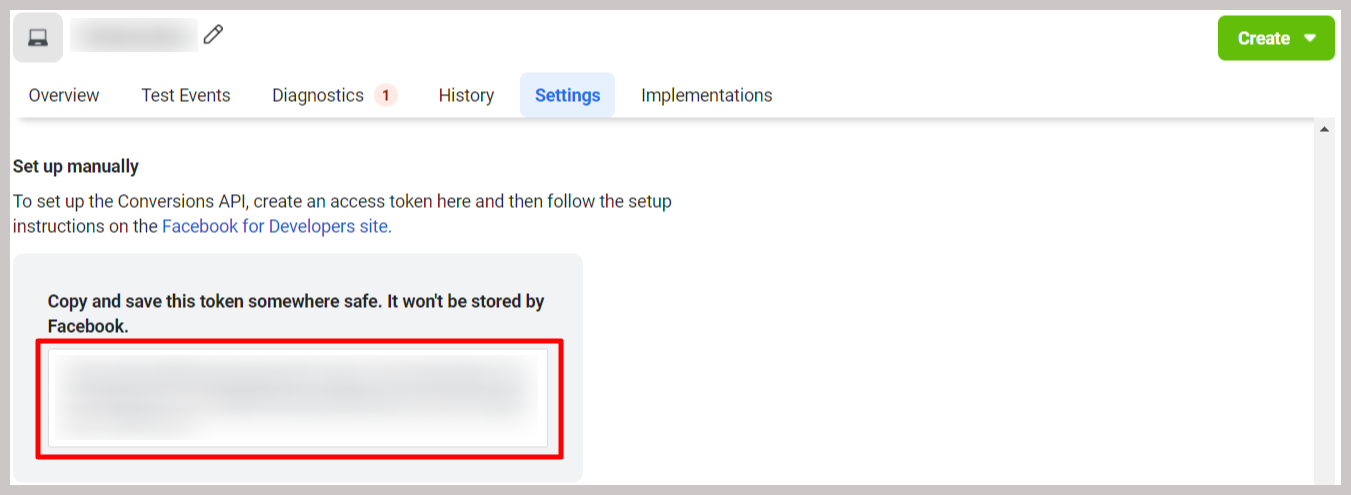
Task: Click the Set up manually heading
Action: click(x=76, y=166)
